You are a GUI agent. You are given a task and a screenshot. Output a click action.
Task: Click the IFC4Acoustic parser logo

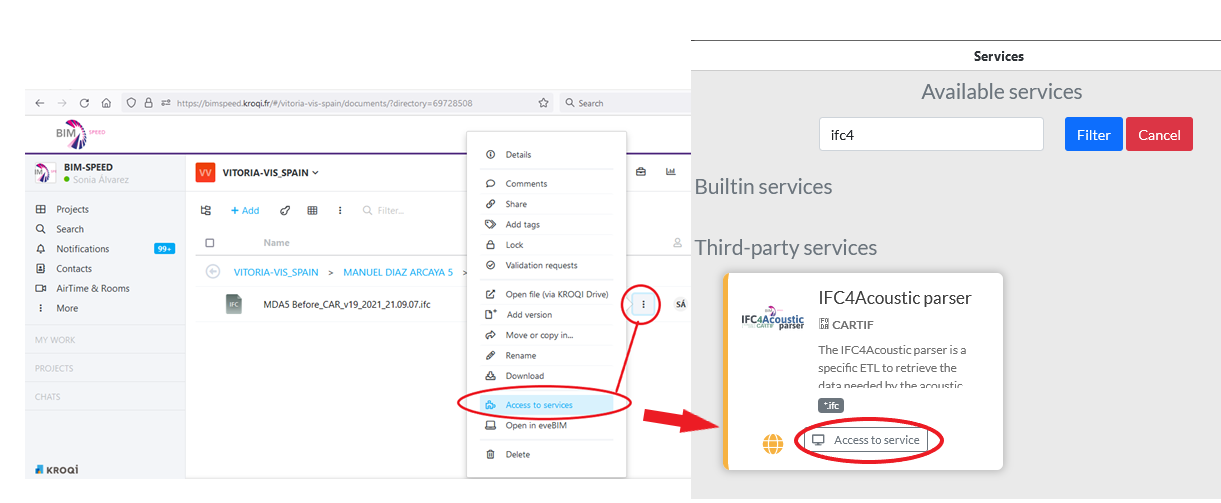tap(772, 318)
